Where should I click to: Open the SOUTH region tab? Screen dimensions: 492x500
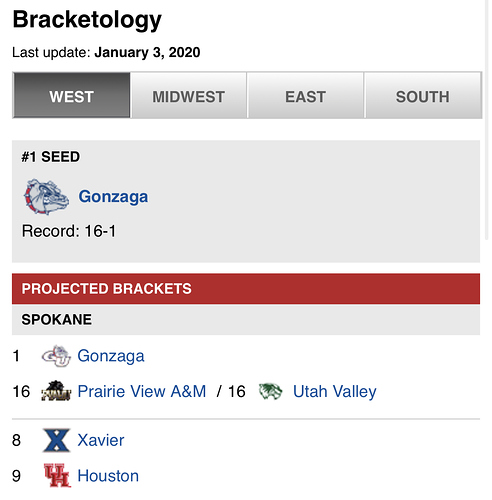pyautogui.click(x=423, y=95)
